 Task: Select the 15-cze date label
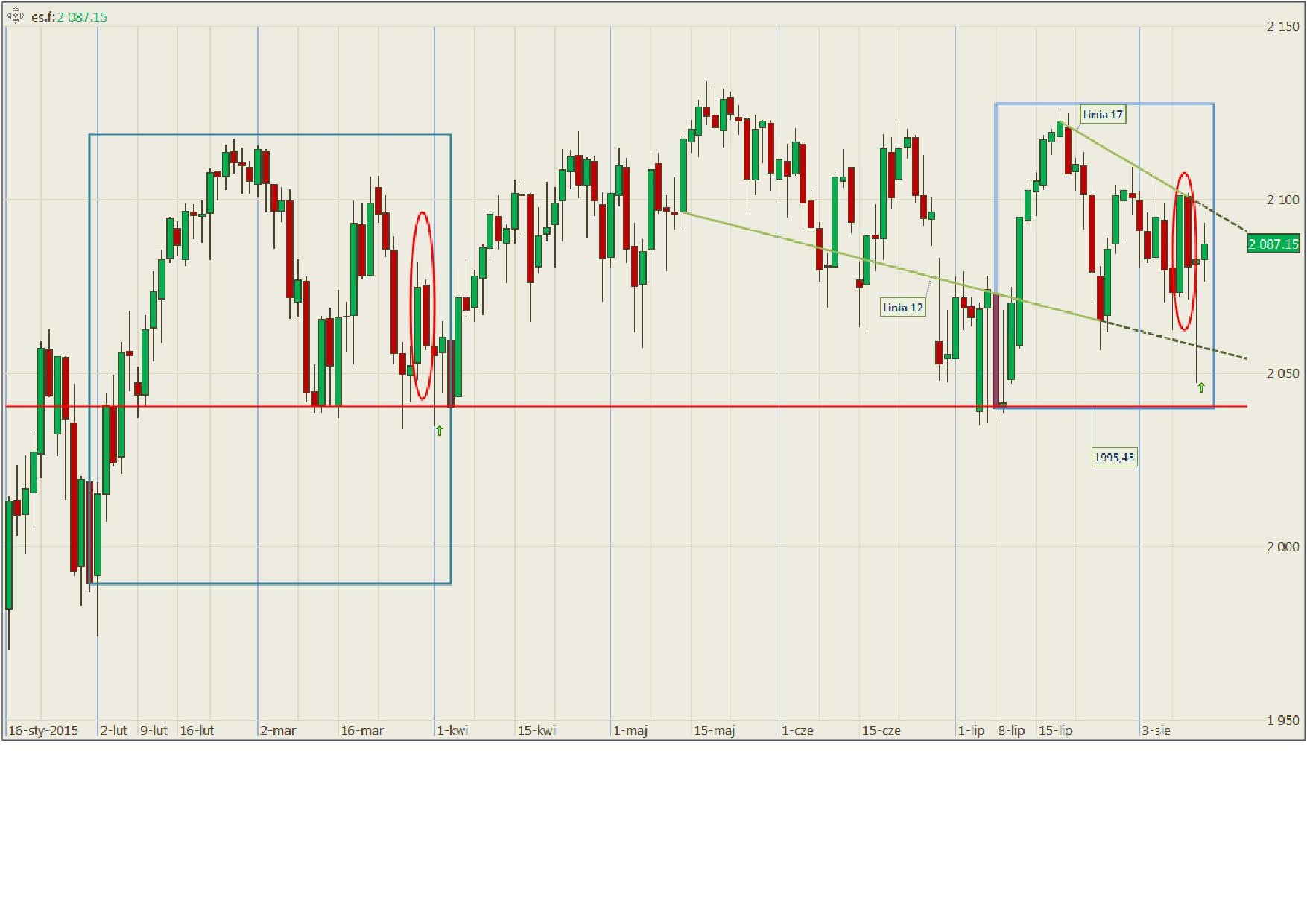(882, 731)
